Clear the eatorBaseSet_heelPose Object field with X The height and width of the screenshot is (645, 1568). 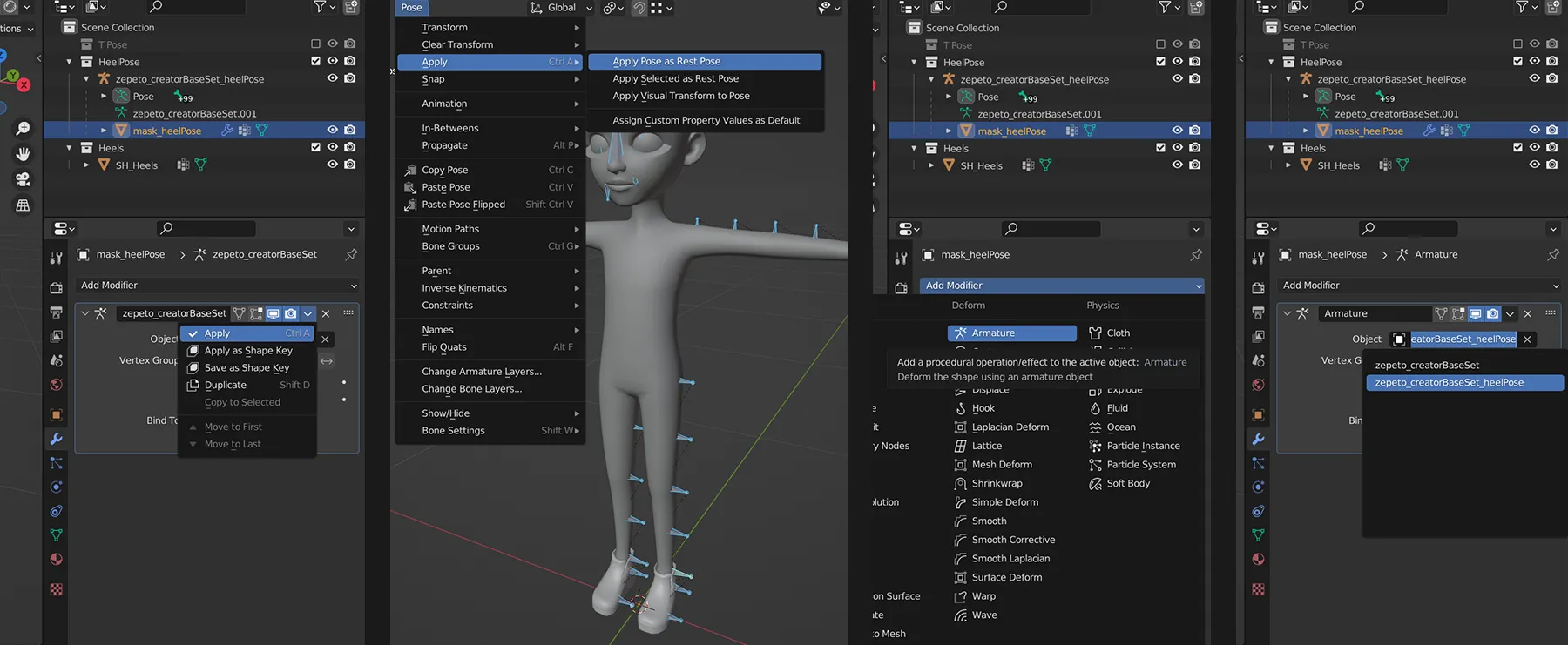1527,339
